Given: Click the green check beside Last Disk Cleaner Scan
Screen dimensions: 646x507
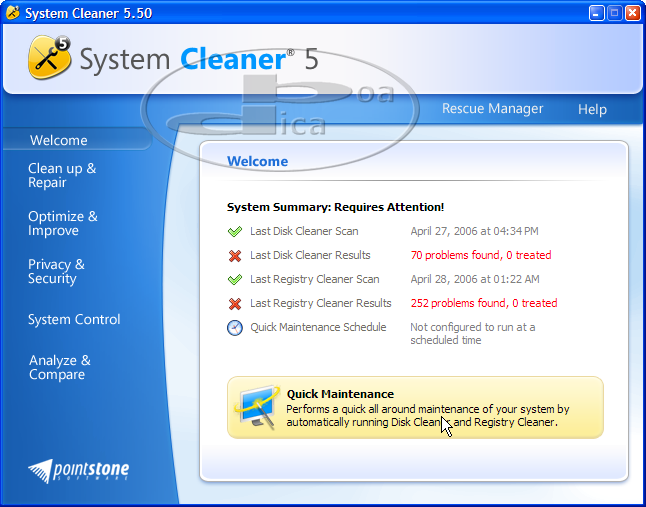Looking at the screenshot, I should [235, 231].
